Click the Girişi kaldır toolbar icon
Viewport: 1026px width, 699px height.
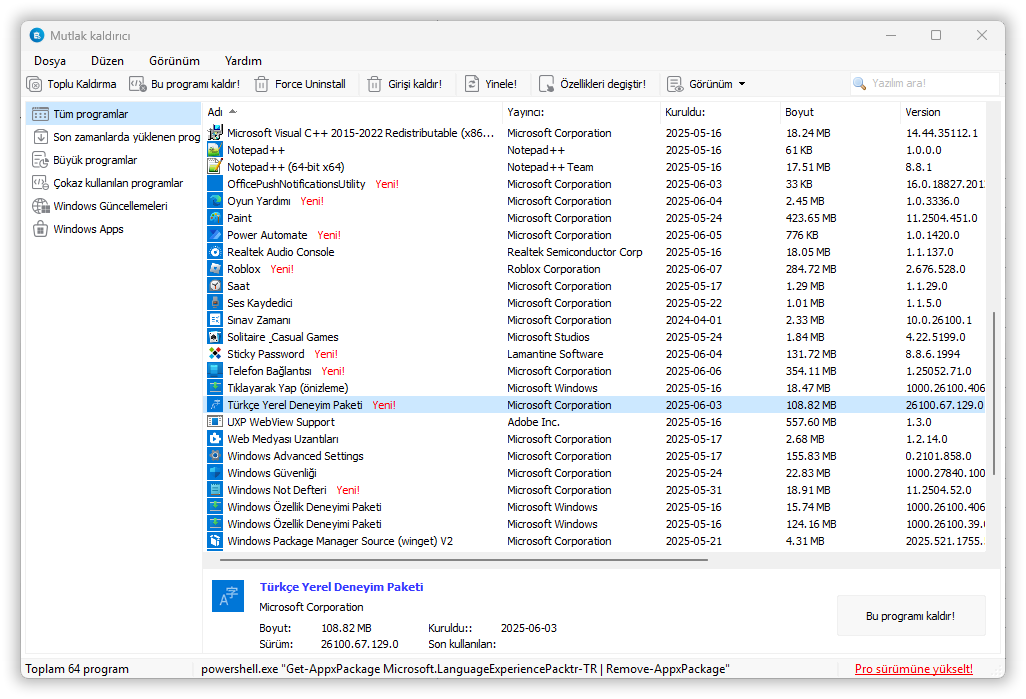(x=374, y=84)
